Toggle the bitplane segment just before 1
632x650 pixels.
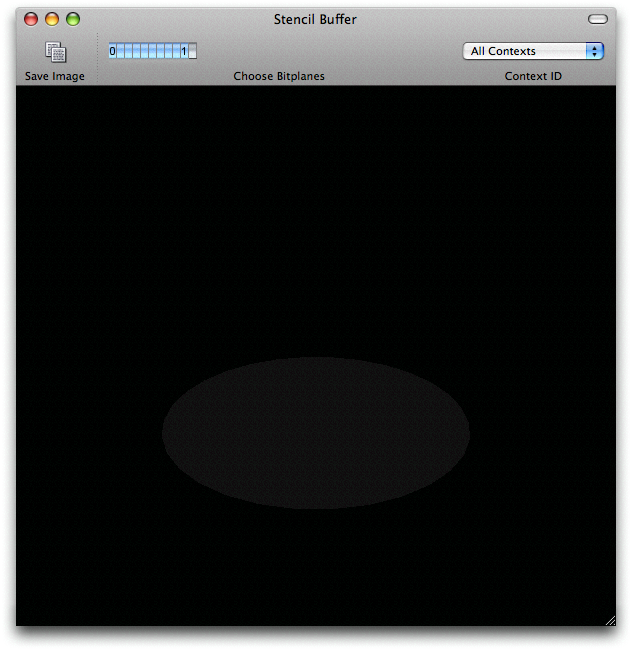click(175, 51)
